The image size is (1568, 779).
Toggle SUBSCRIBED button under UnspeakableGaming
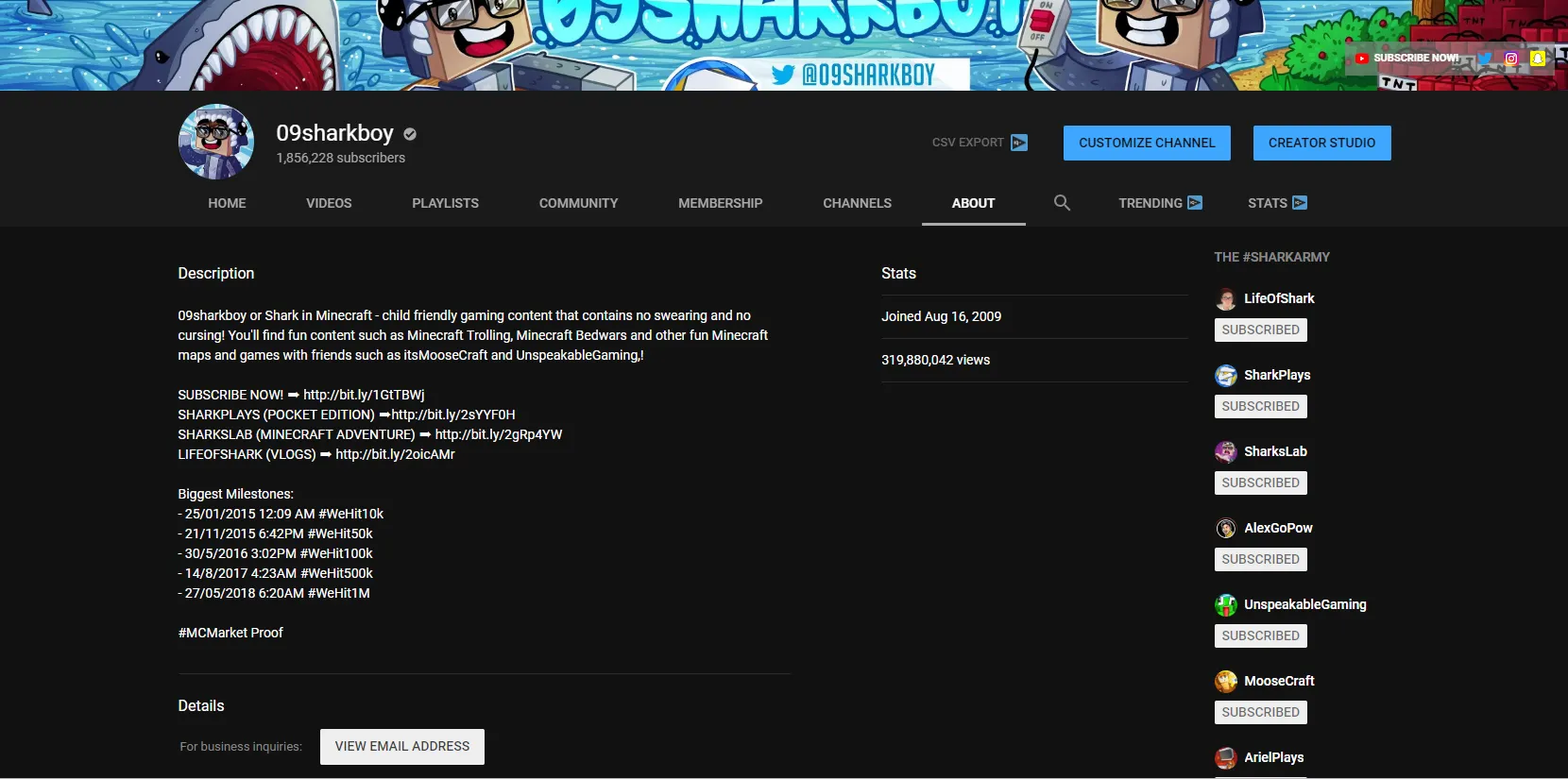(x=1261, y=635)
